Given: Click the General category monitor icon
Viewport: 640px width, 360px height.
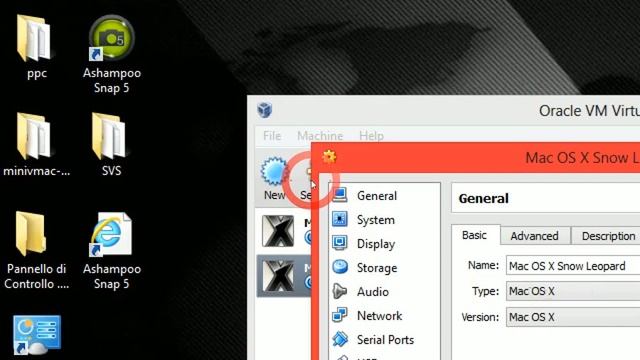Looking at the screenshot, I should click(340, 195).
